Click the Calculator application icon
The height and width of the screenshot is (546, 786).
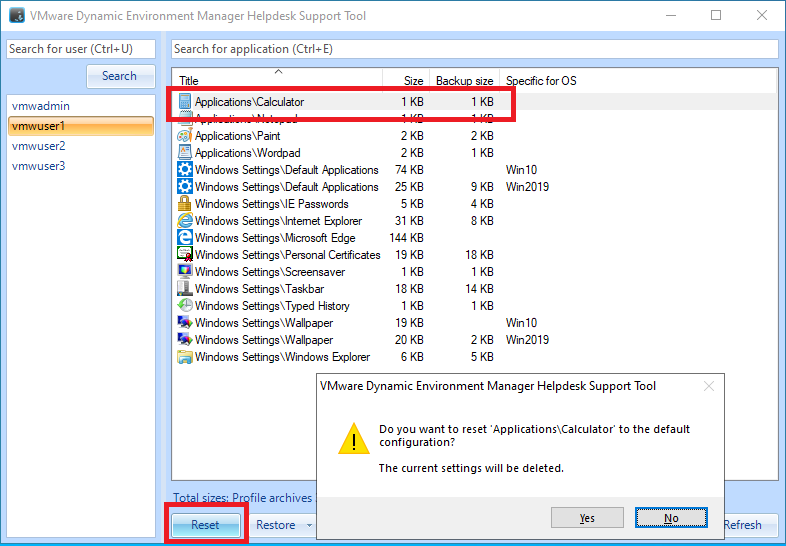(x=185, y=102)
